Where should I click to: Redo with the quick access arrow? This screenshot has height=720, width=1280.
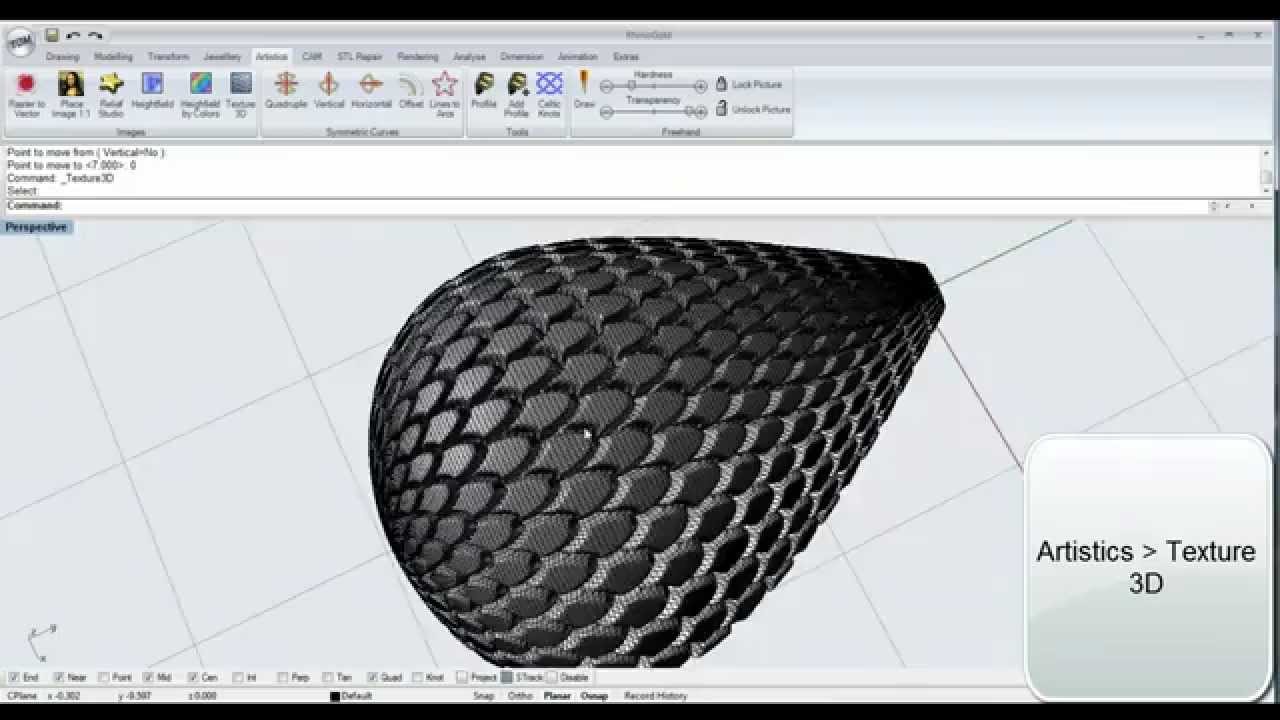pyautogui.click(x=96, y=36)
